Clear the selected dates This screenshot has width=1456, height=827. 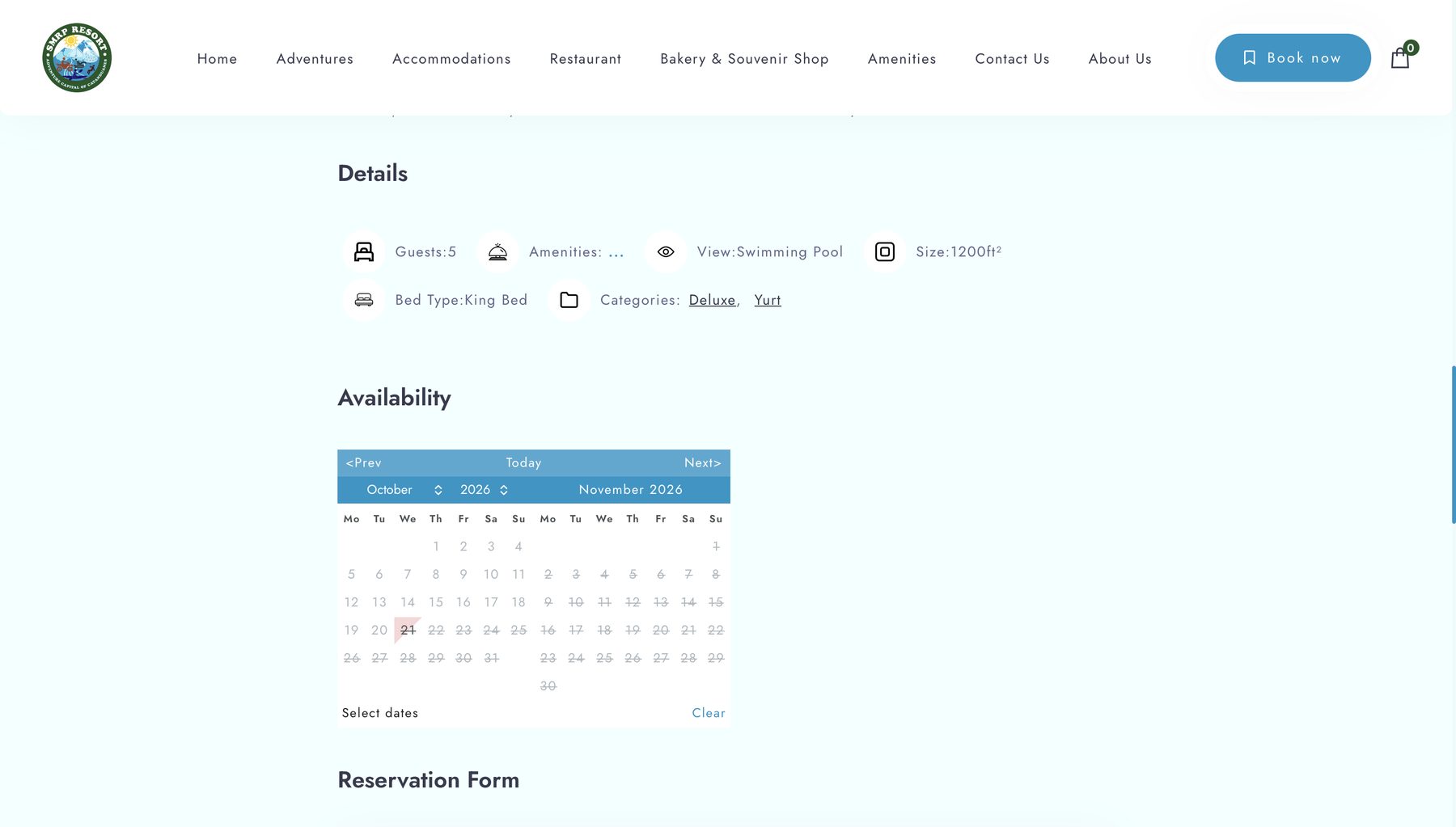click(709, 713)
